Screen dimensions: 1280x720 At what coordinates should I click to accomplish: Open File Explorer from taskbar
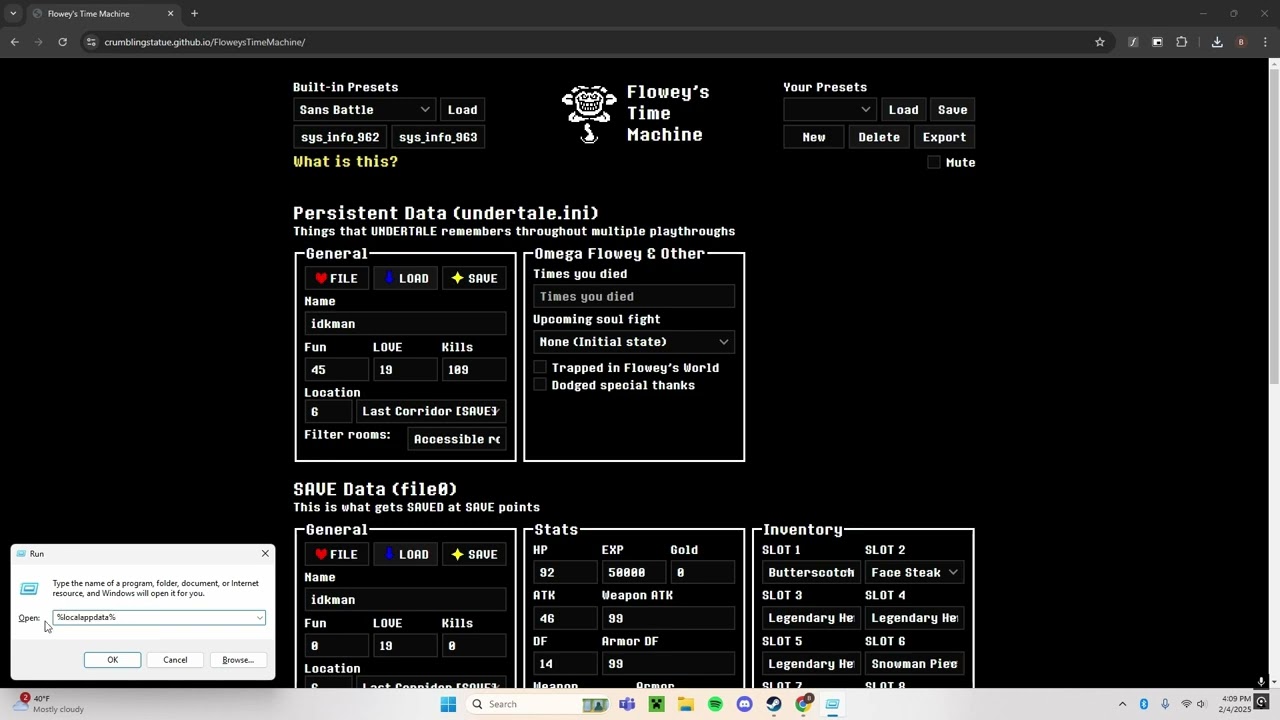(686, 704)
